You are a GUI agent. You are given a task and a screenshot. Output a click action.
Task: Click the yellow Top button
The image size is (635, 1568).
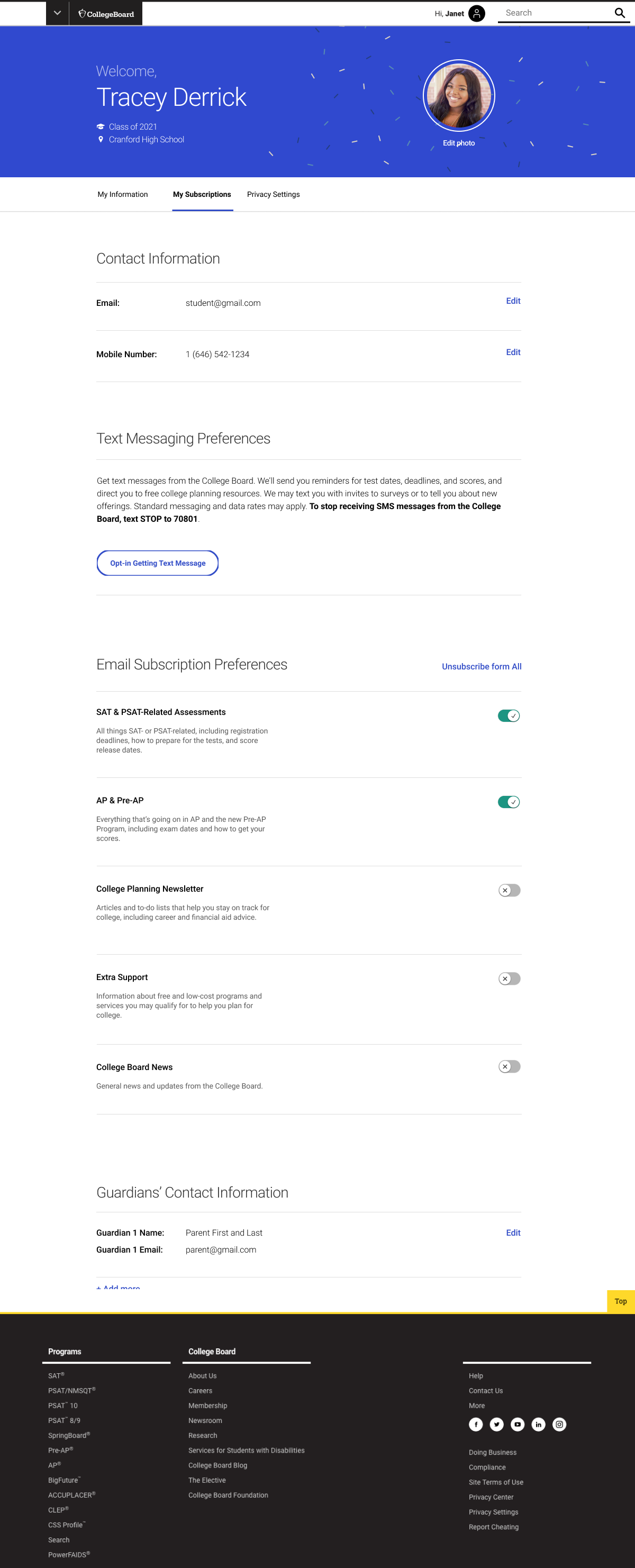pos(620,1301)
